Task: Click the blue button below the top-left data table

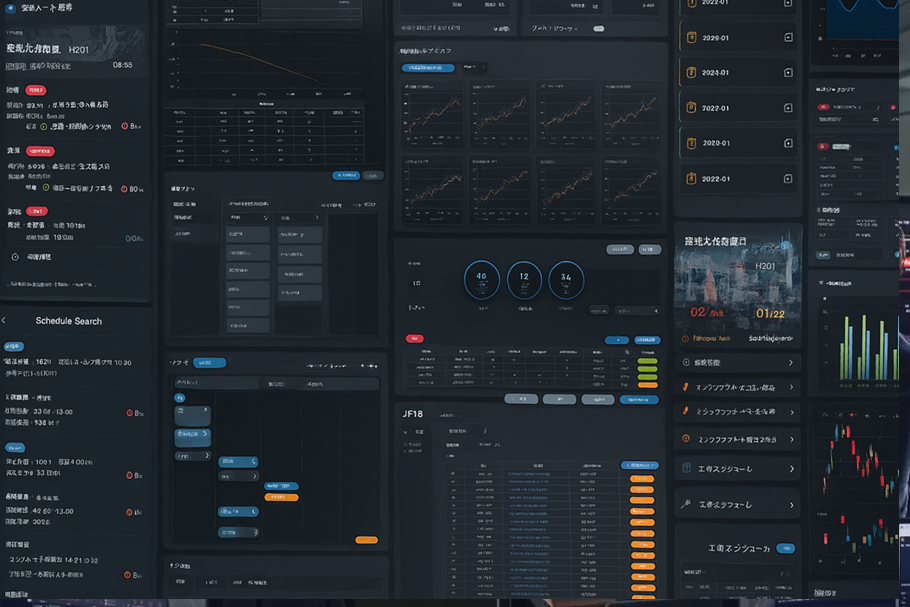Action: (x=346, y=175)
